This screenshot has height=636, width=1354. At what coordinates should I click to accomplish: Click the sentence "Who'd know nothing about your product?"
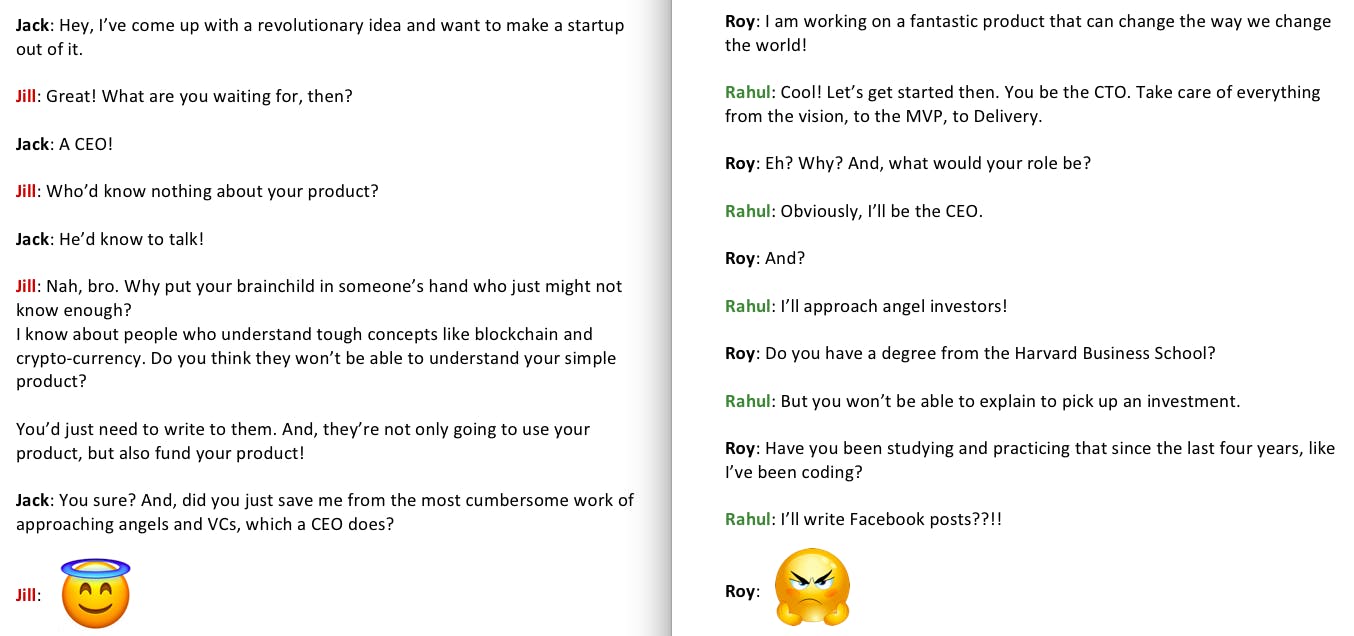(x=212, y=191)
